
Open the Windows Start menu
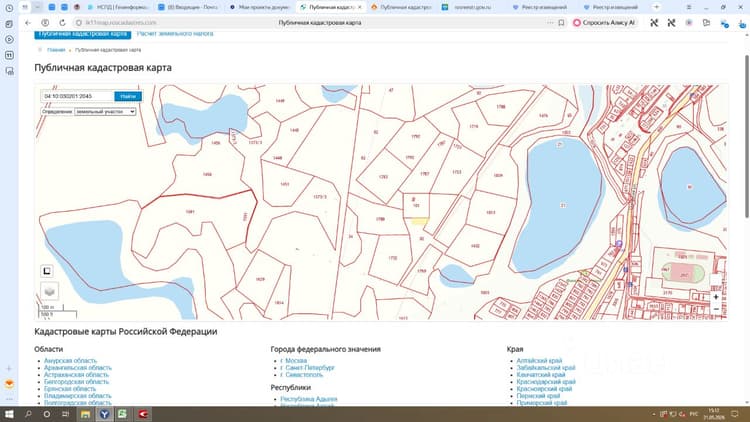pyautogui.click(x=9, y=414)
